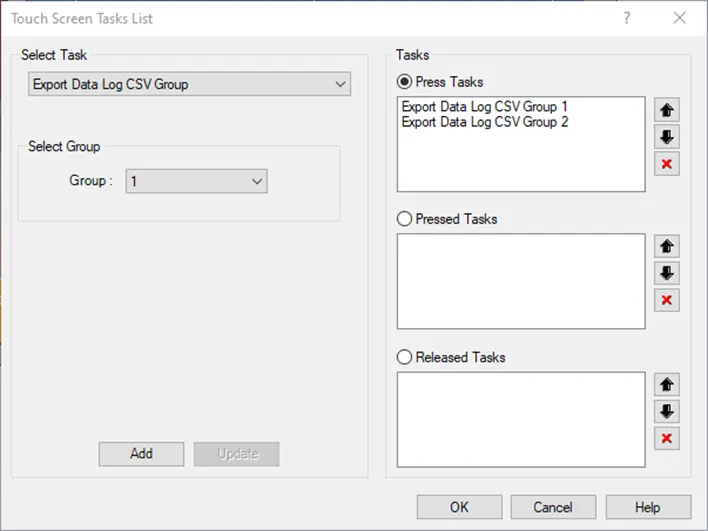Close the Touch Screen Tasks List dialog
Image resolution: width=708 pixels, height=531 pixels.
(x=680, y=18)
